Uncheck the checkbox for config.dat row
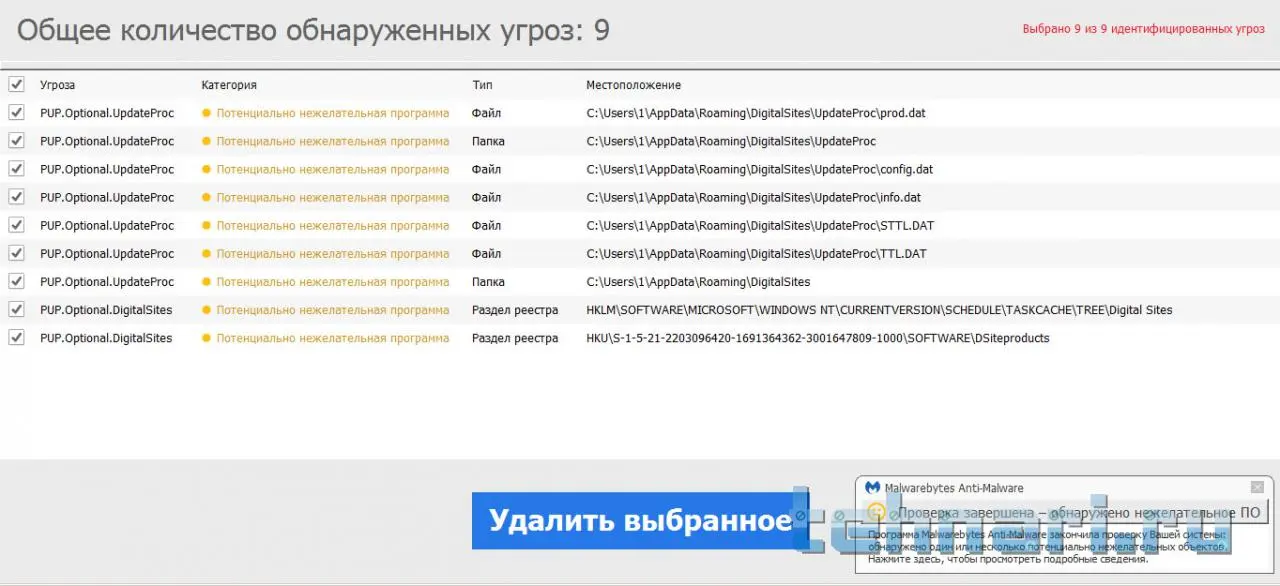 (16, 169)
